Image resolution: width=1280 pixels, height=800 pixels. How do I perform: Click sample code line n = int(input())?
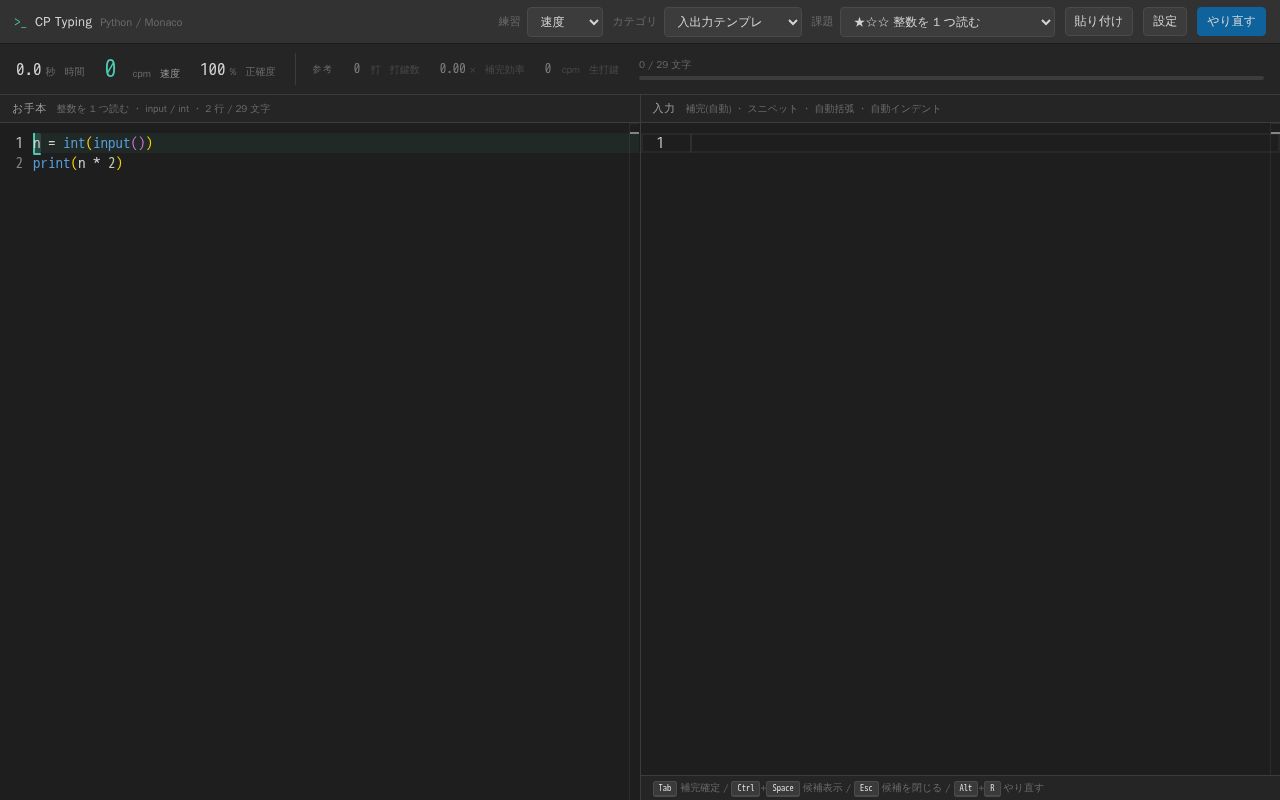pyautogui.click(x=93, y=143)
